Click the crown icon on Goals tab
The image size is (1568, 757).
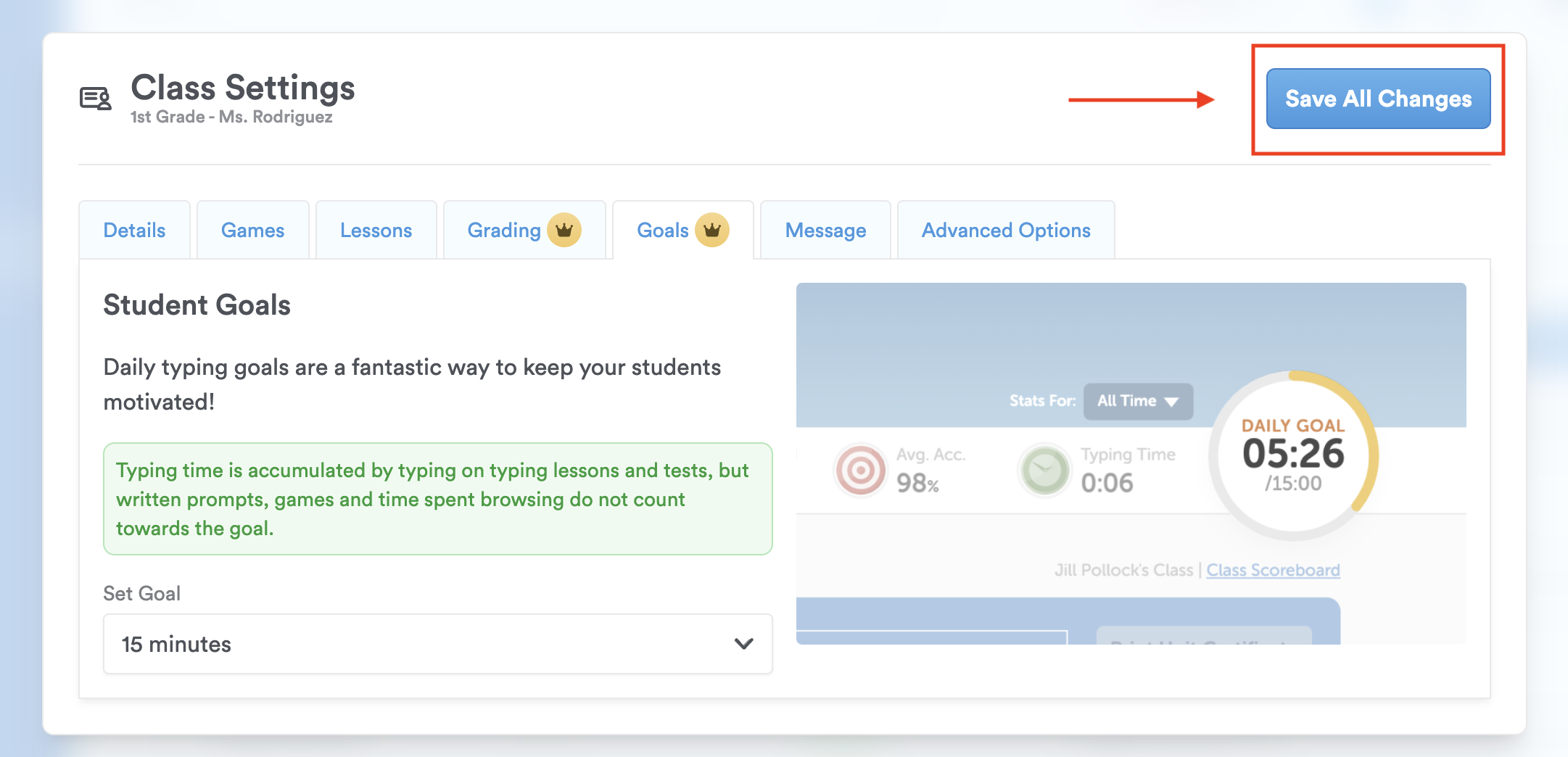(711, 231)
